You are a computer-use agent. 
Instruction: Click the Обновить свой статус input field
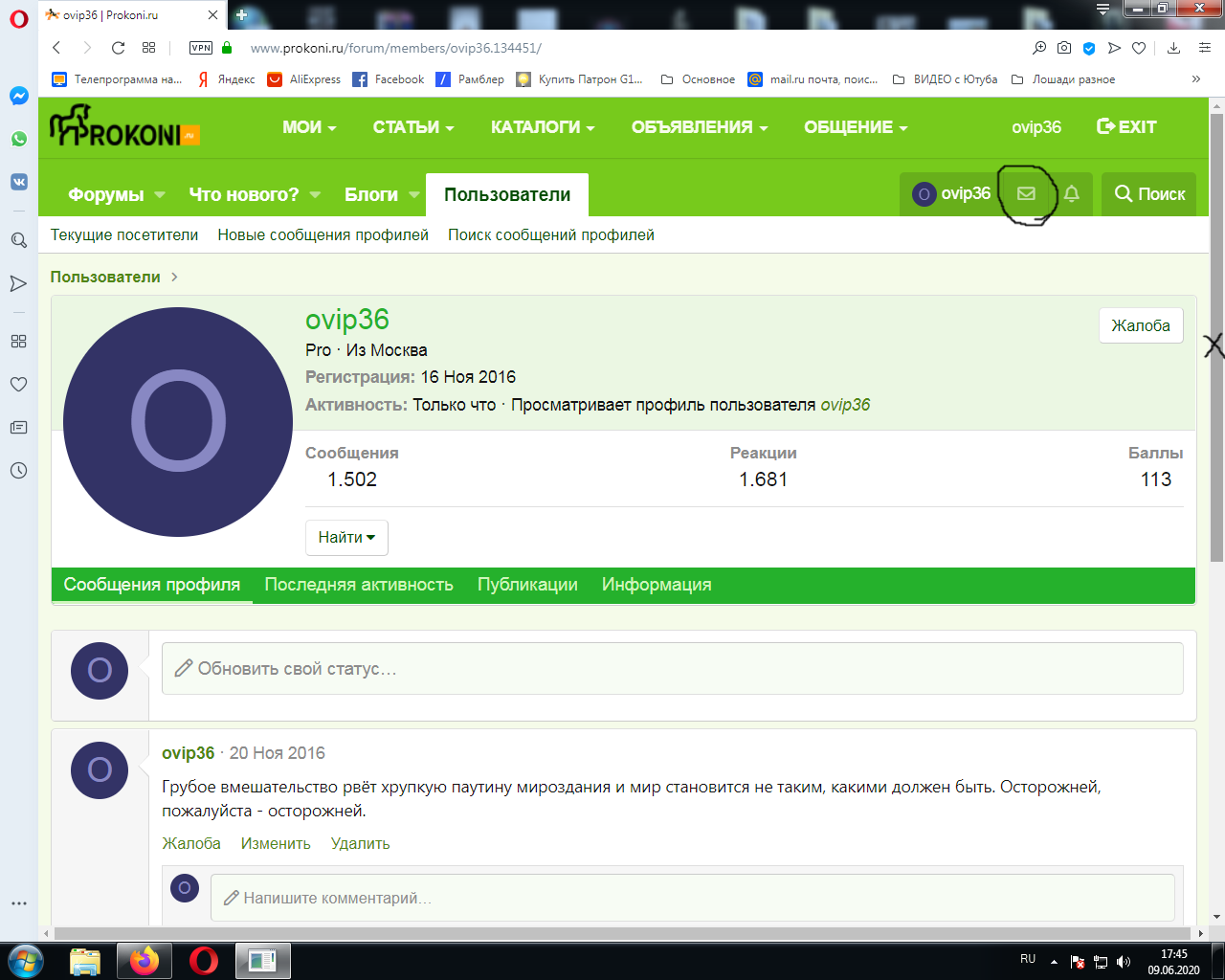point(670,669)
